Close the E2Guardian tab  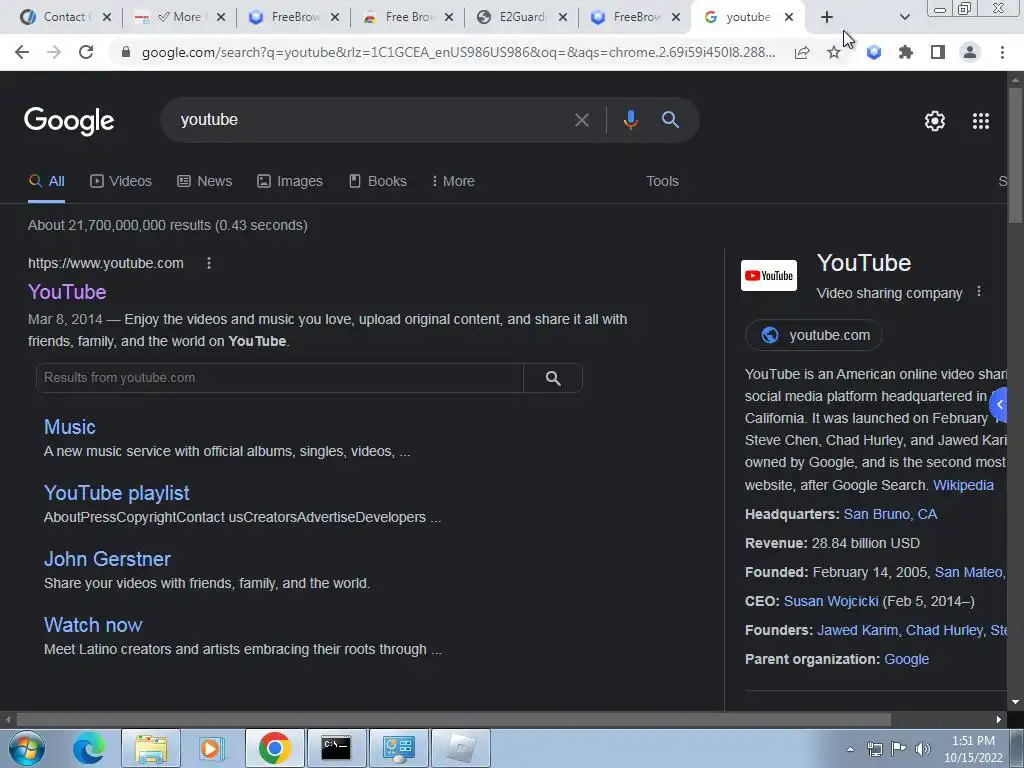click(x=563, y=17)
